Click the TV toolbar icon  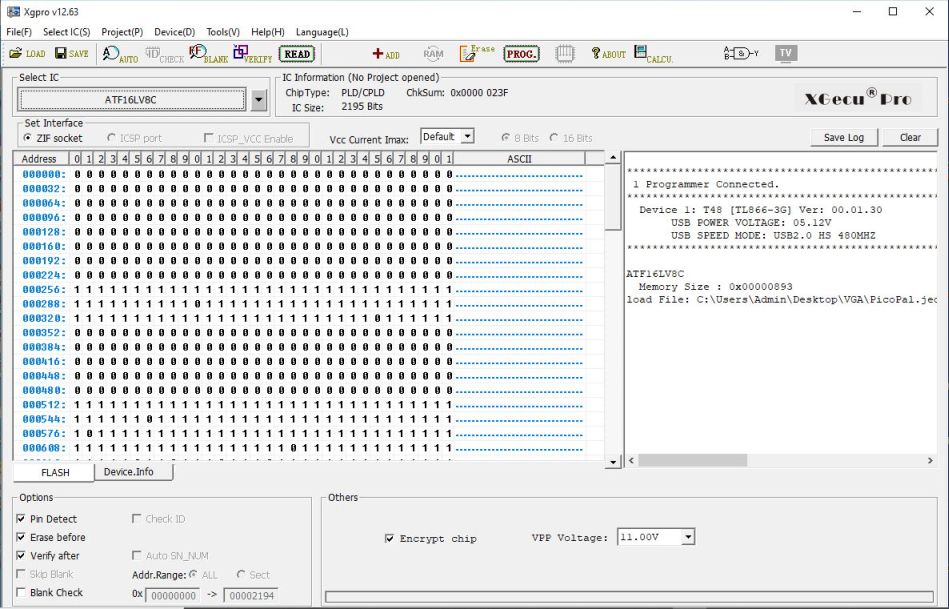click(x=786, y=53)
